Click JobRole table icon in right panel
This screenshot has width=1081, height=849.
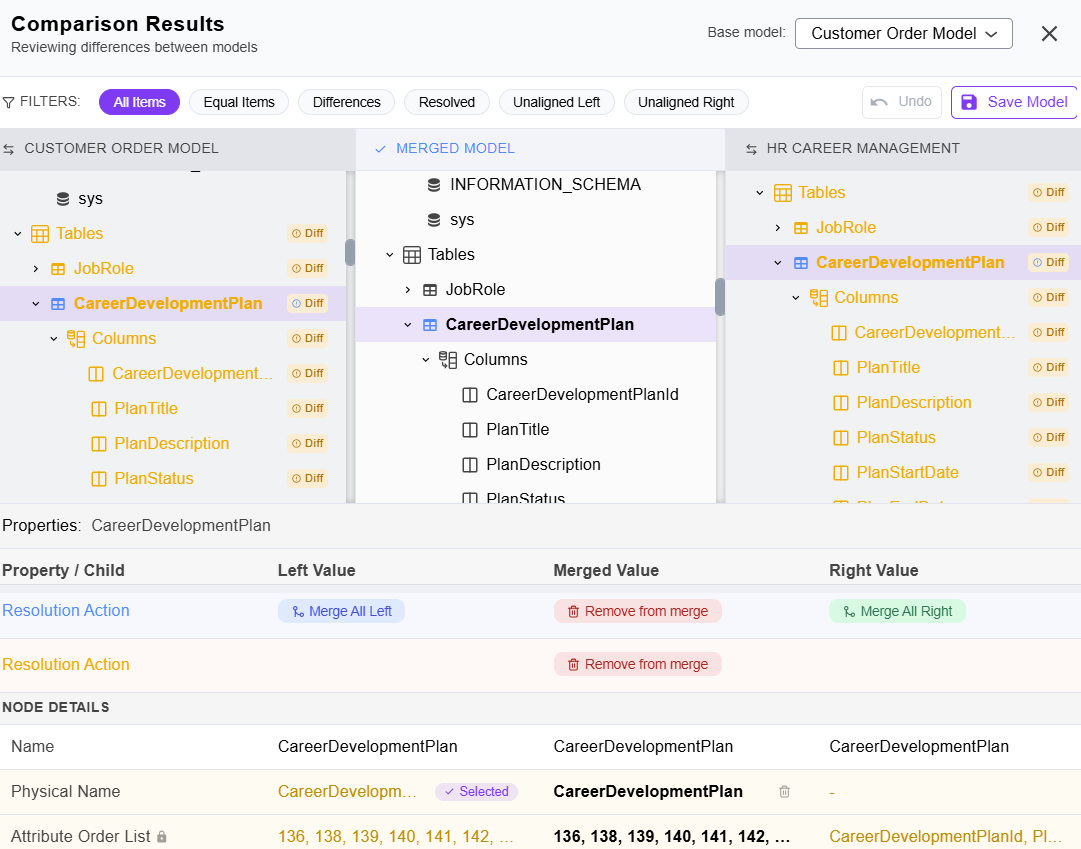800,228
